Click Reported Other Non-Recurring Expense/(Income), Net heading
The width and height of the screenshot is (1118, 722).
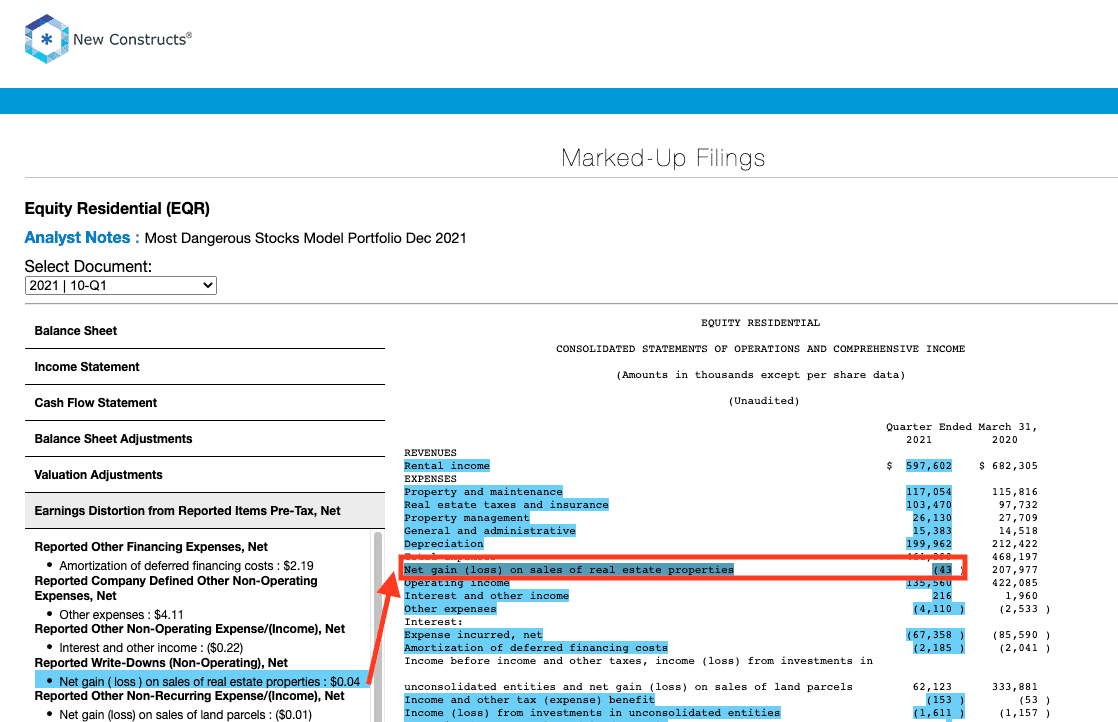tap(190, 696)
